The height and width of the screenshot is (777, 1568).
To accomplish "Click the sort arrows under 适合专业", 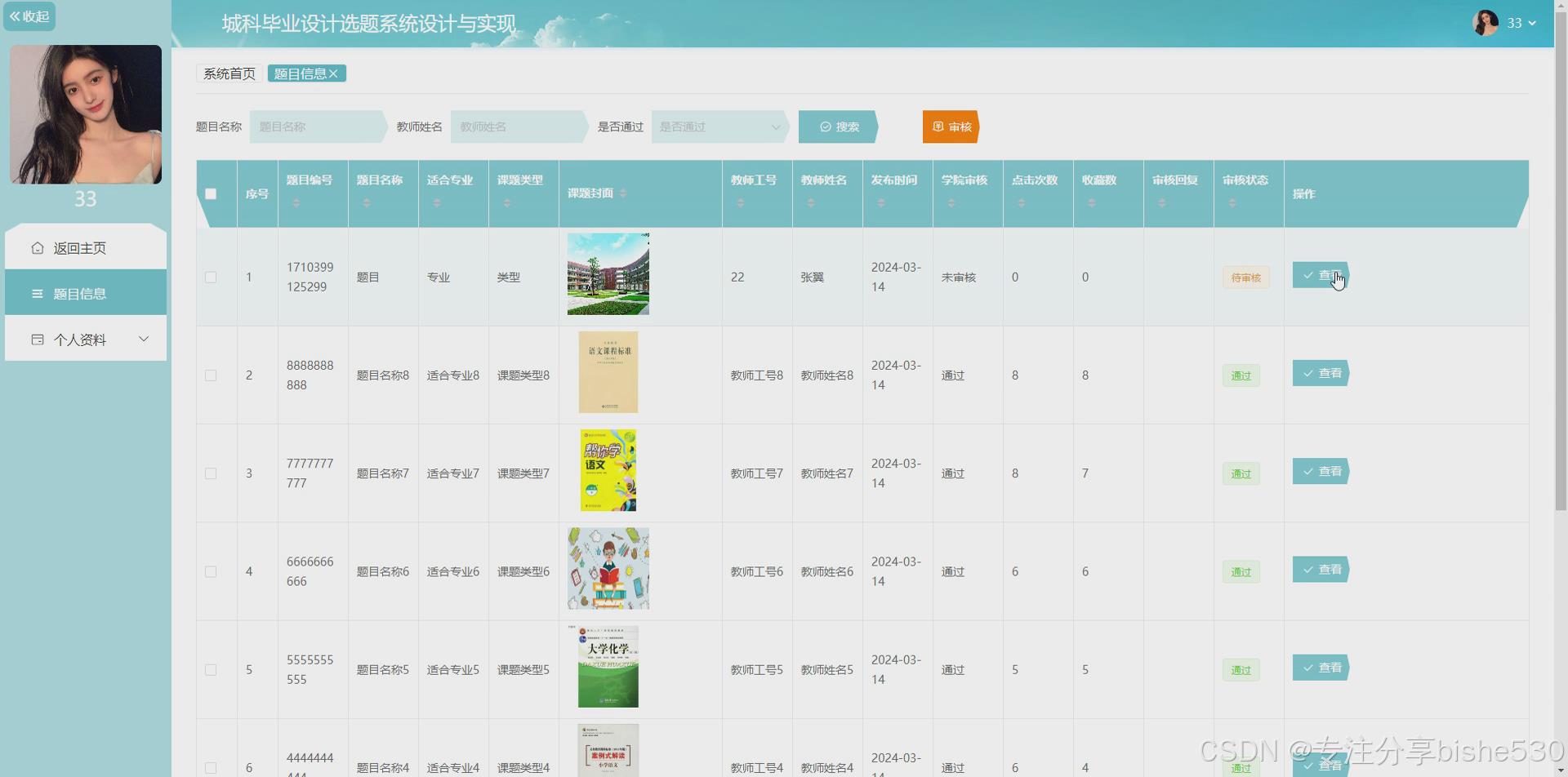I will tap(437, 202).
